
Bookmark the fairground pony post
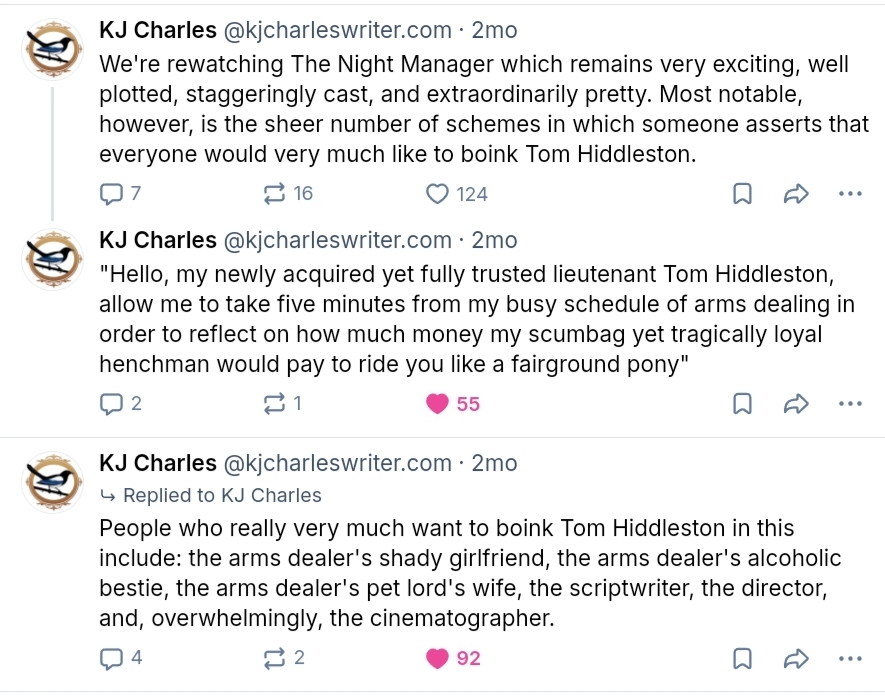point(742,404)
